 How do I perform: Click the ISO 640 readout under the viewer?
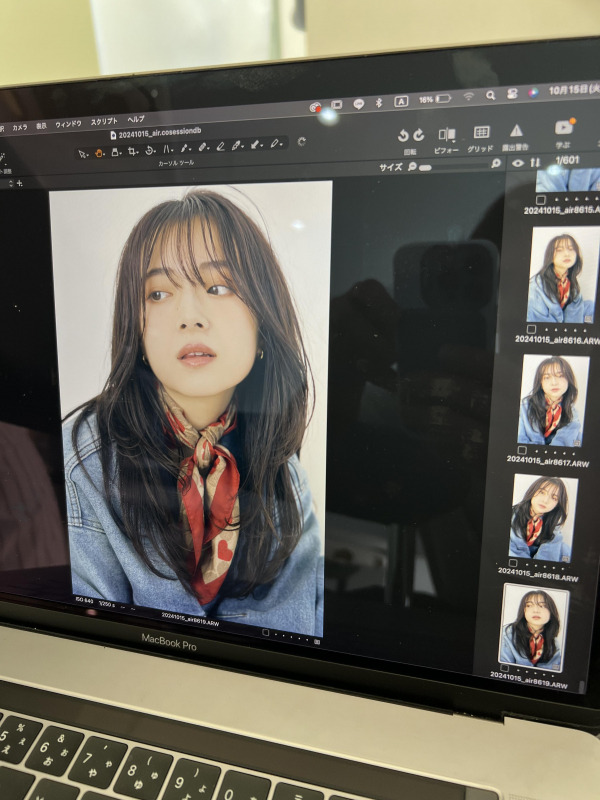point(85,601)
